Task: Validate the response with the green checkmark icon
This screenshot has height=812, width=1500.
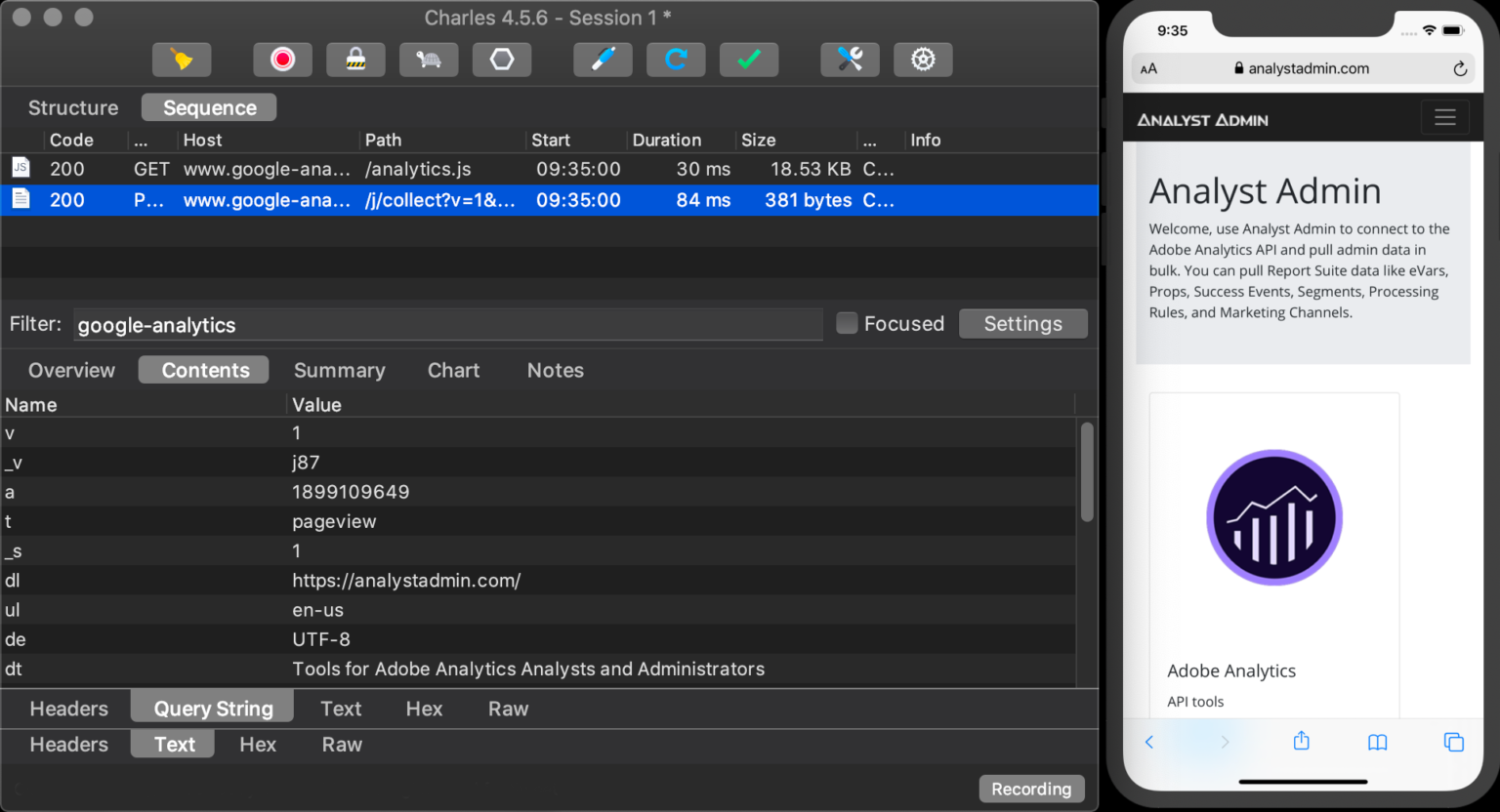Action: [749, 60]
